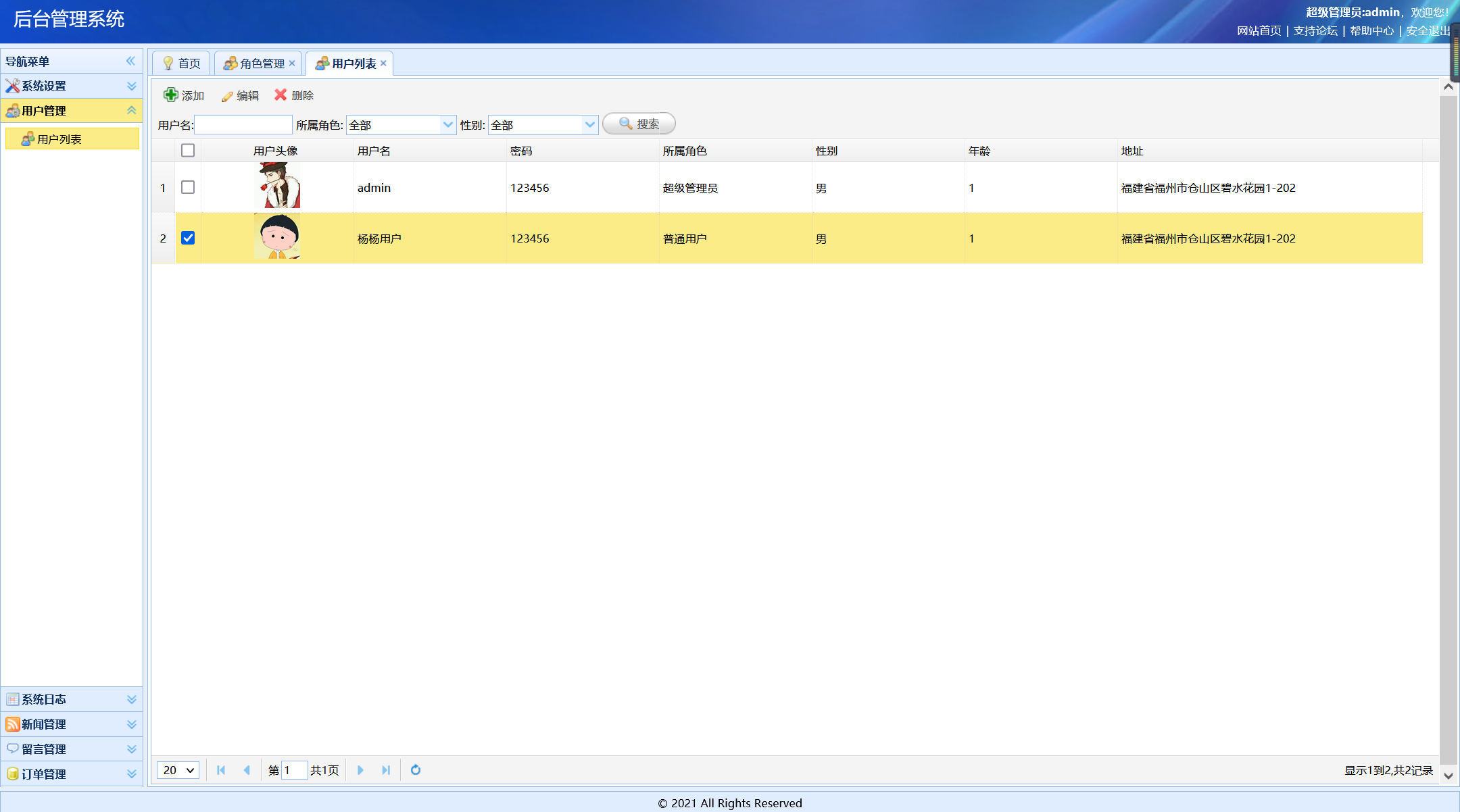
Task: Open the 性别 filter dropdown
Action: (590, 124)
